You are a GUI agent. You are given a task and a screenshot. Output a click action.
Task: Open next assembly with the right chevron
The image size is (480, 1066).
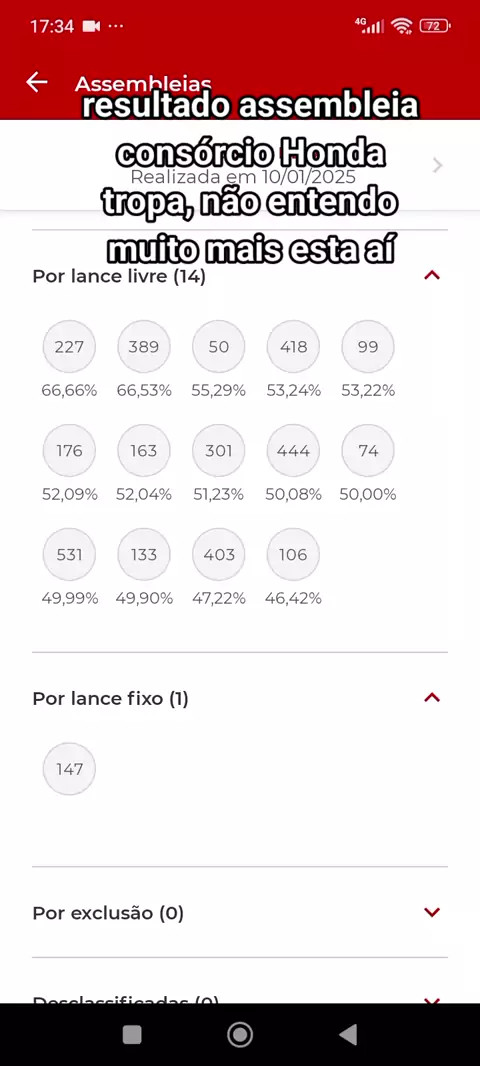point(438,165)
